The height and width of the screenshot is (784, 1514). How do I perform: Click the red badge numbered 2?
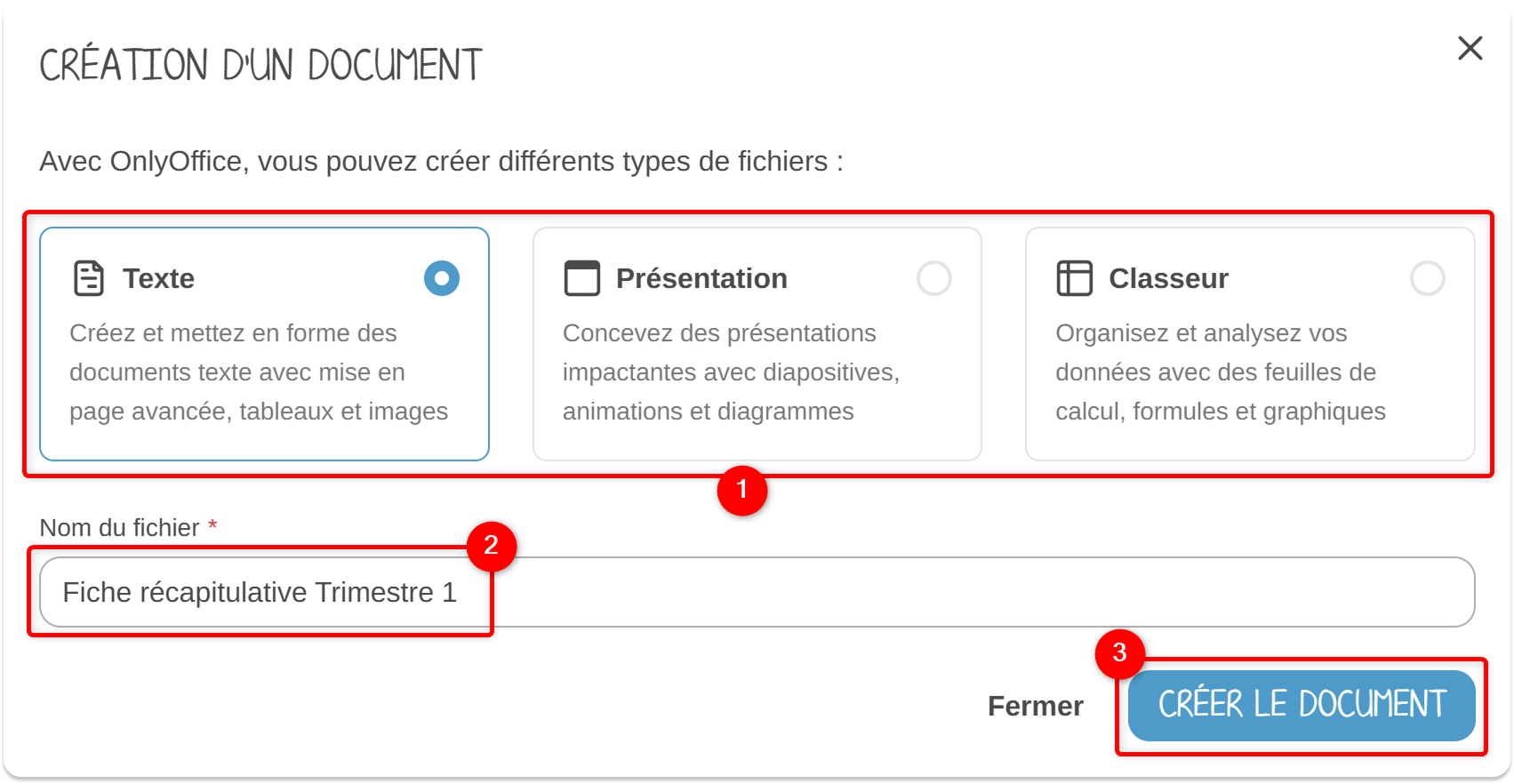tap(491, 545)
